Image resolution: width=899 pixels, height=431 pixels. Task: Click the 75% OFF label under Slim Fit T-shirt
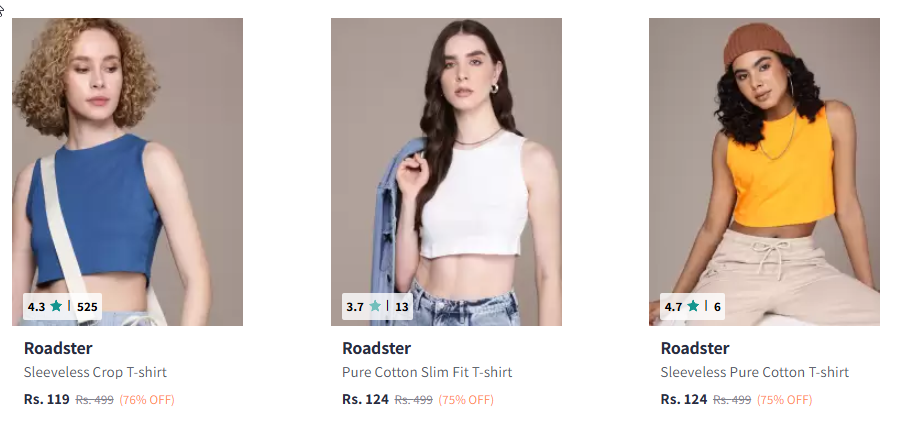coord(466,399)
